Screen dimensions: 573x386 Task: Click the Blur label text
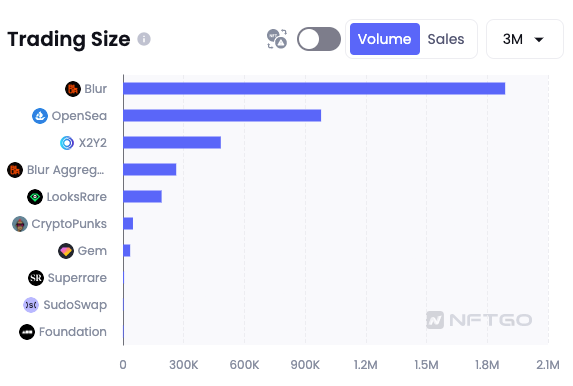[95, 89]
